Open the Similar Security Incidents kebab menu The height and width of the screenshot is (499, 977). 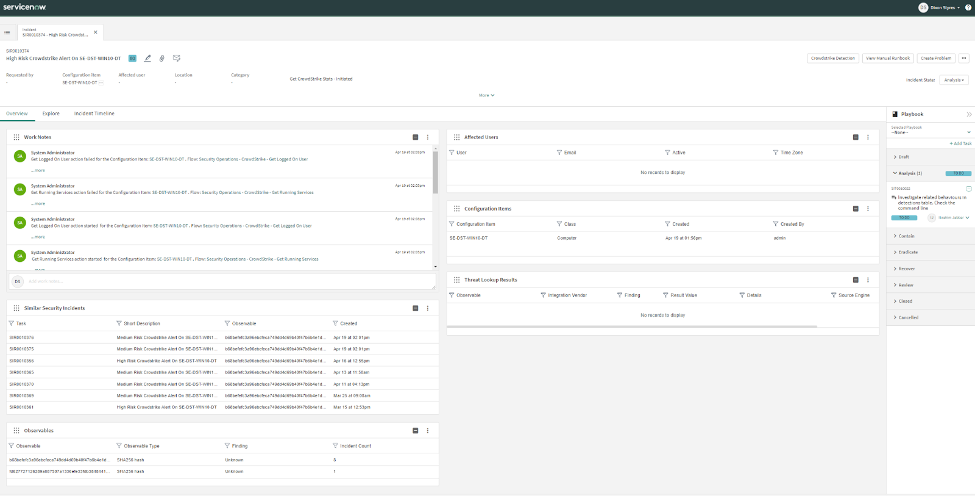click(427, 308)
